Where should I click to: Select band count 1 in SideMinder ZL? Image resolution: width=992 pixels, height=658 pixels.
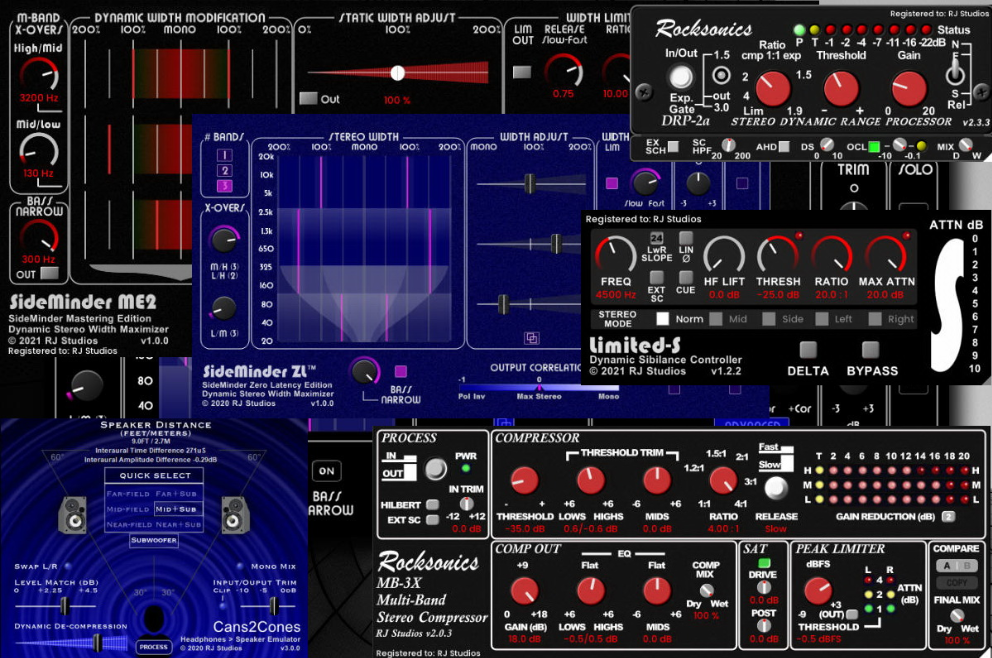click(225, 155)
